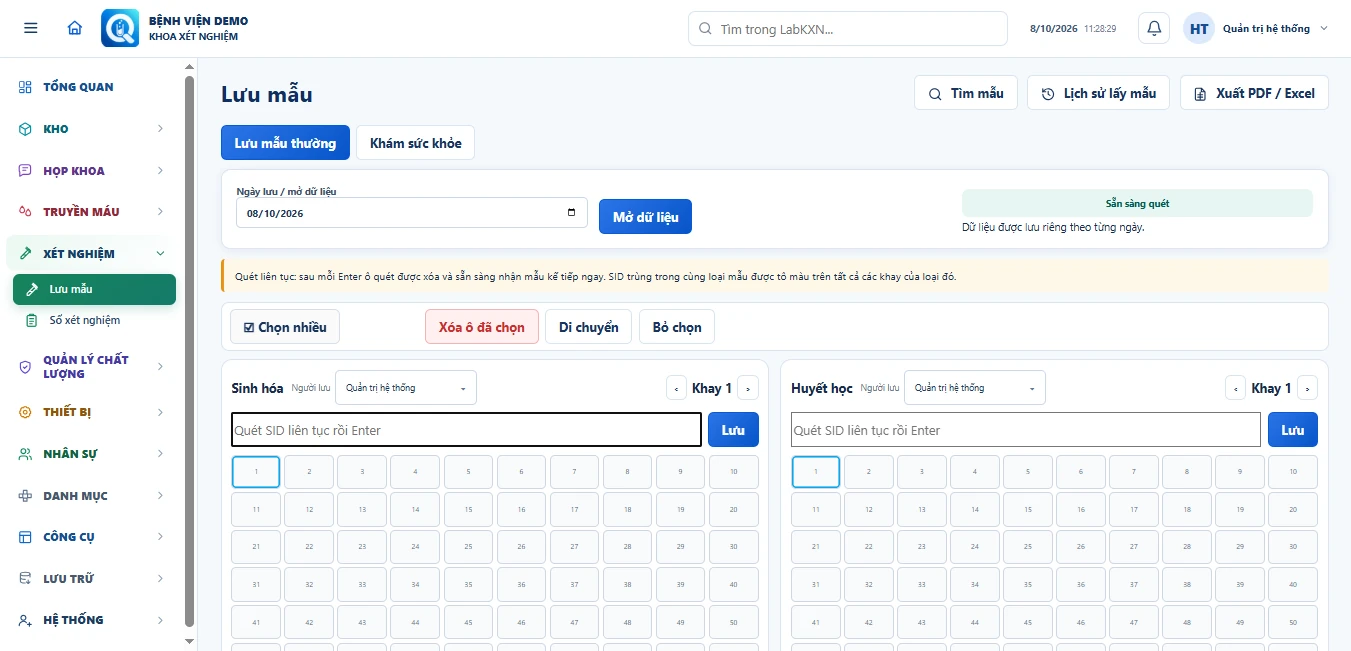Expand the Danh mục sidebar section
Viewport: 1351px width, 651px height.
pyautogui.click(x=92, y=496)
